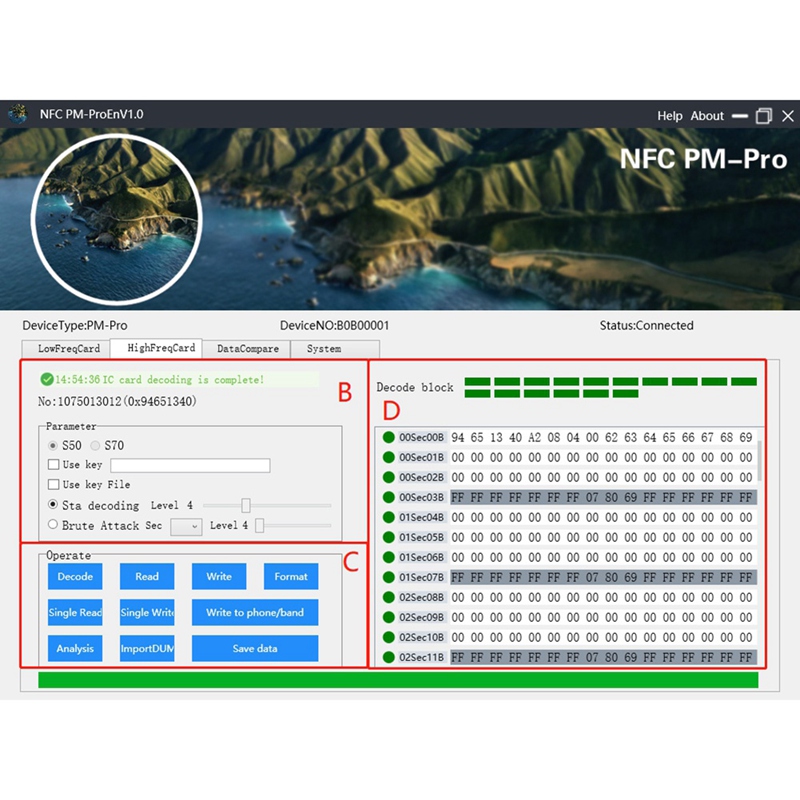Image resolution: width=800 pixels, height=800 pixels.
Task: Enable the Use key File checkbox
Action: coord(53,484)
